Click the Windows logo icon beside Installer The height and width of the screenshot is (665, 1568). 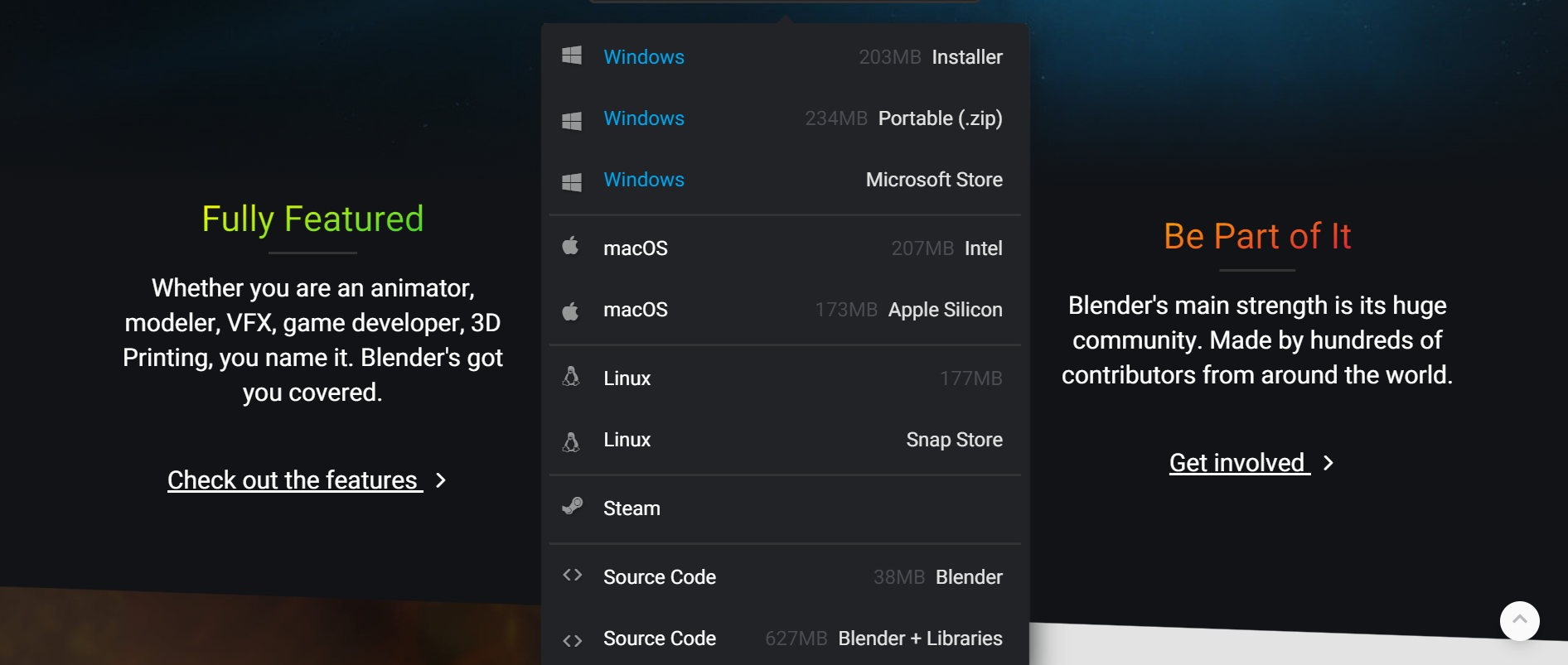pos(572,55)
